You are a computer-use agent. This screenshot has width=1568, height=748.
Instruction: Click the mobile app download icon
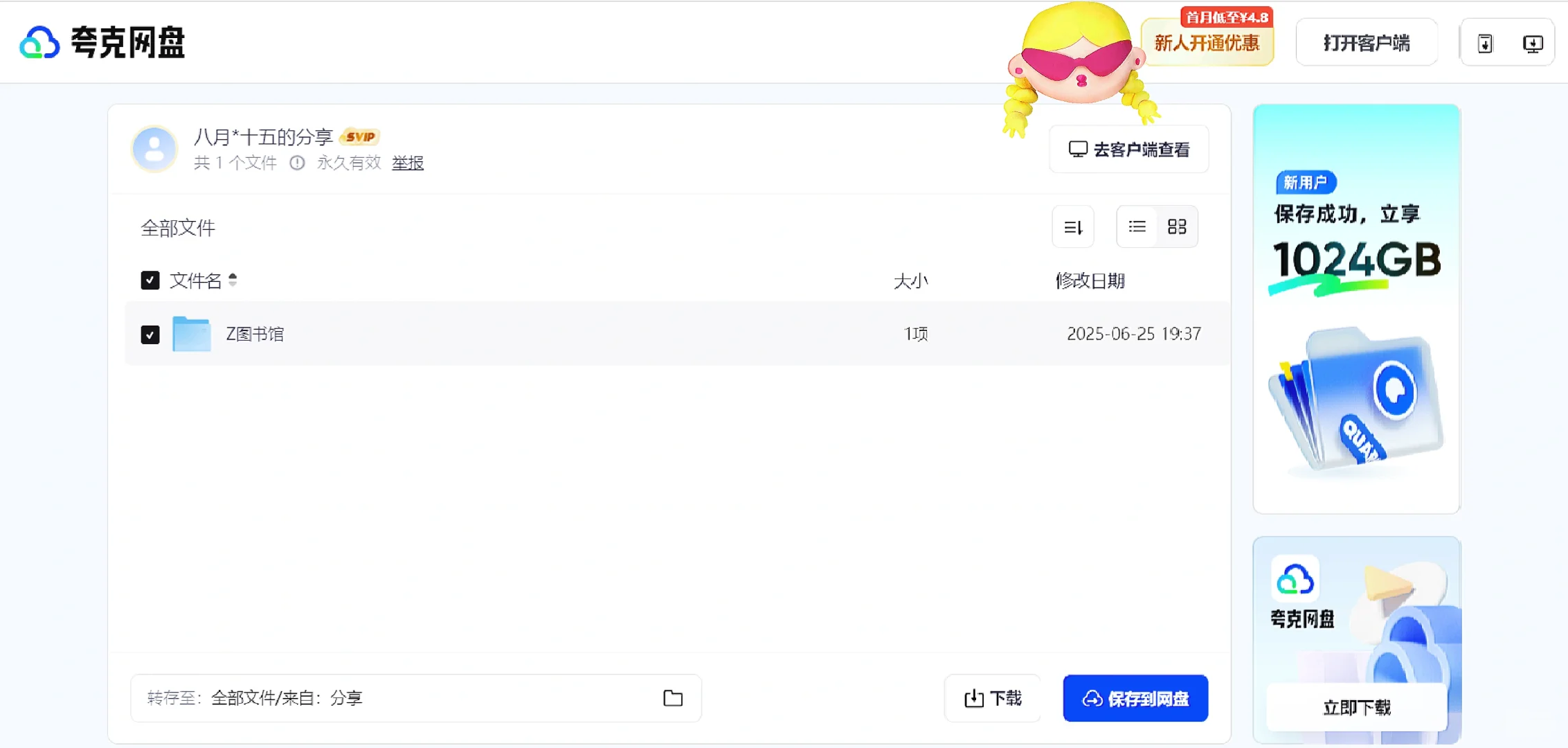click(1485, 44)
